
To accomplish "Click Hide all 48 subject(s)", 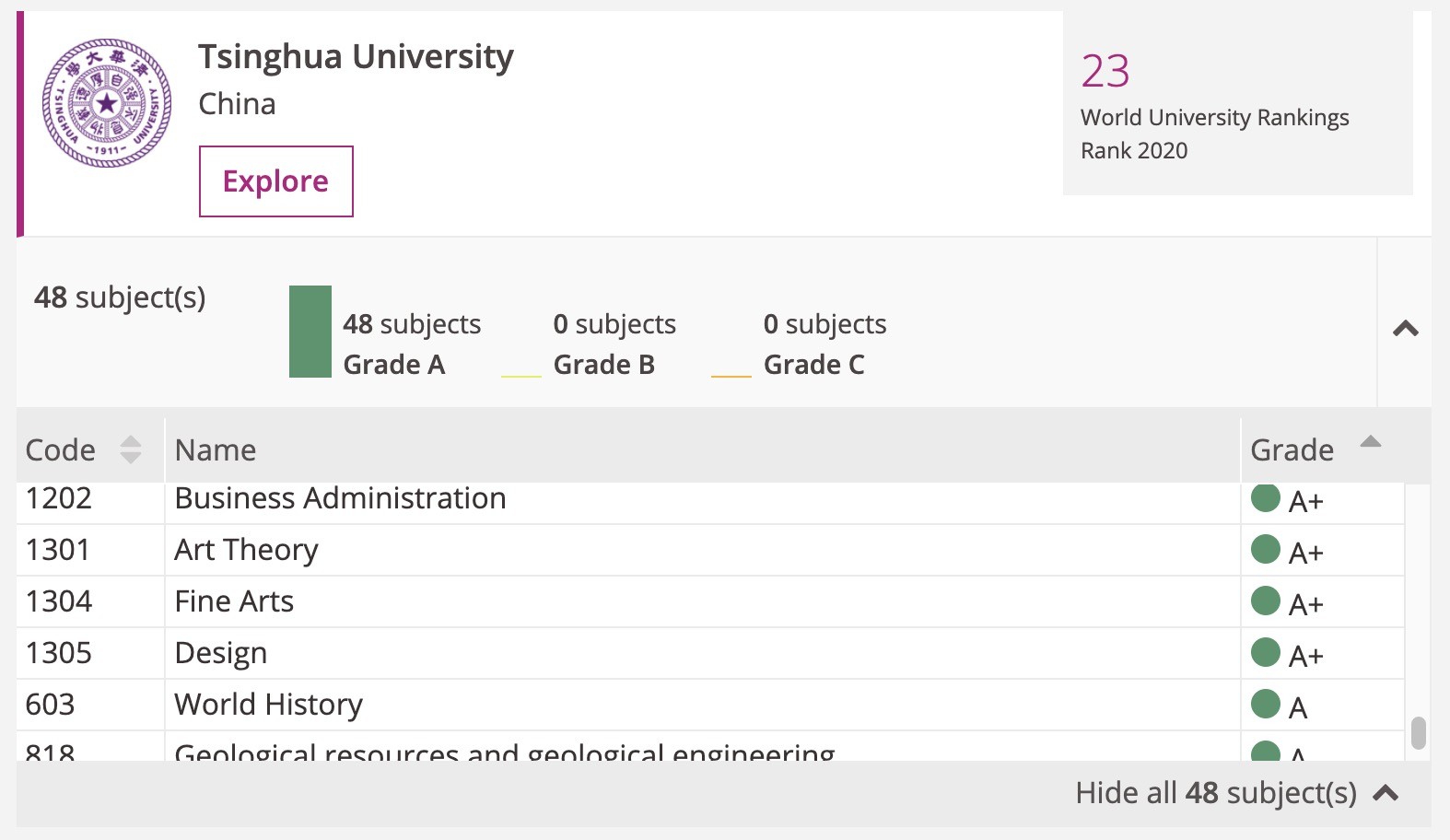I will 1236,793.
